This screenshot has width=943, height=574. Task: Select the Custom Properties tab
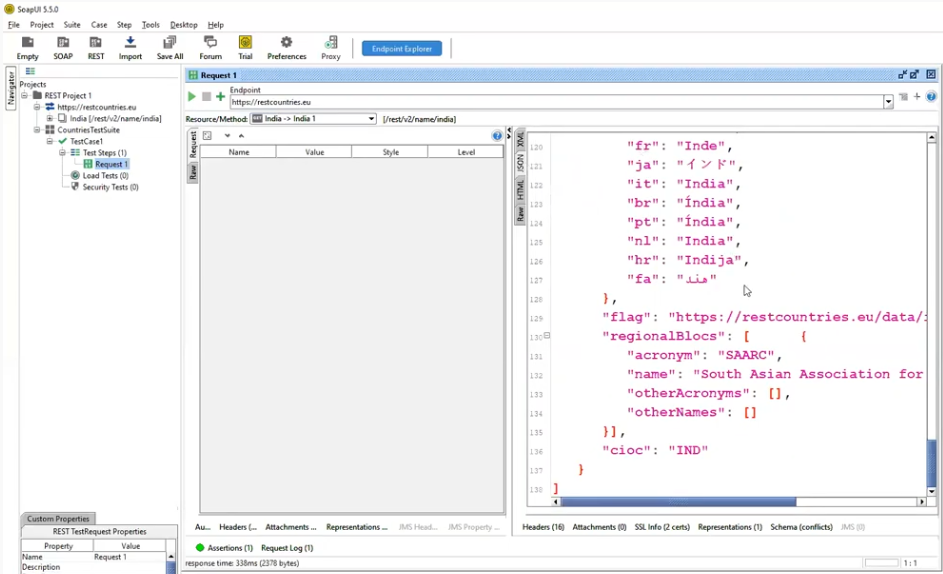pyautogui.click(x=58, y=519)
